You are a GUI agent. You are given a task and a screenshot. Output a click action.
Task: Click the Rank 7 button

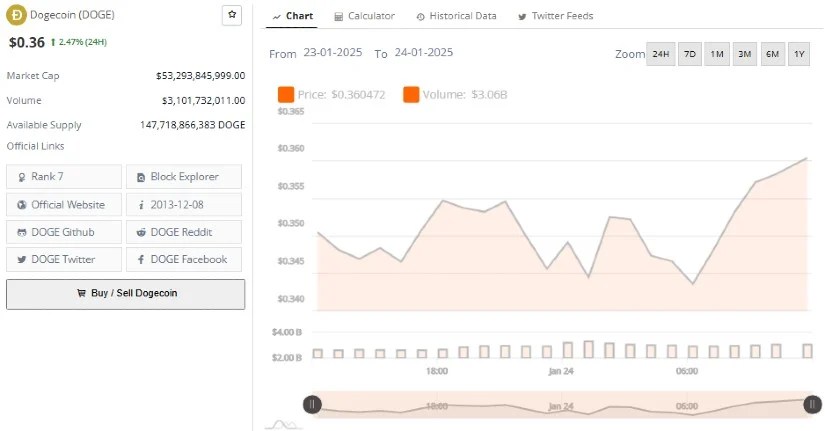(x=64, y=177)
